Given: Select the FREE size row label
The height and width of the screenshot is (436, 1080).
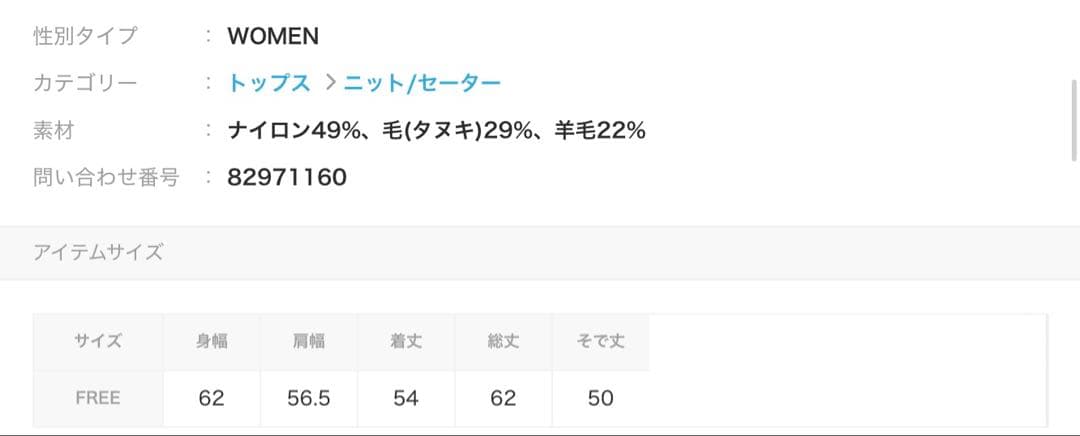Looking at the screenshot, I should point(98,398).
